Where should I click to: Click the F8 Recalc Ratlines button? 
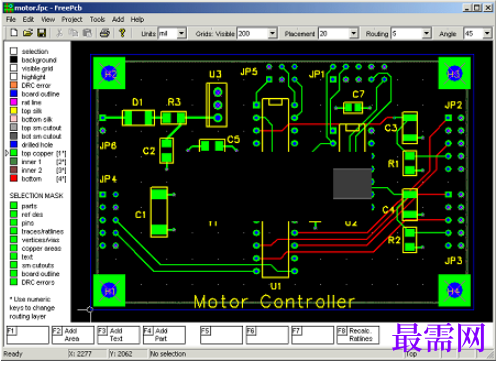pyautogui.click(x=358, y=335)
